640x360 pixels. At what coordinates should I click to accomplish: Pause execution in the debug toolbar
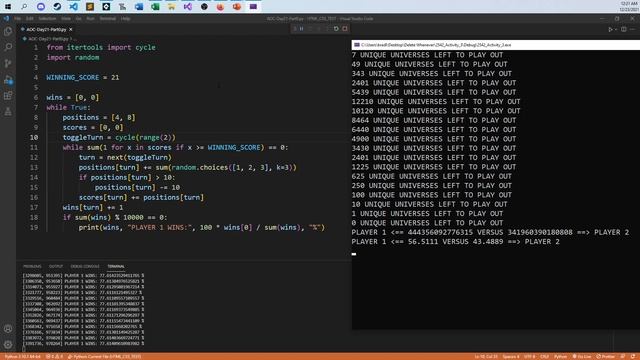click(302, 29)
